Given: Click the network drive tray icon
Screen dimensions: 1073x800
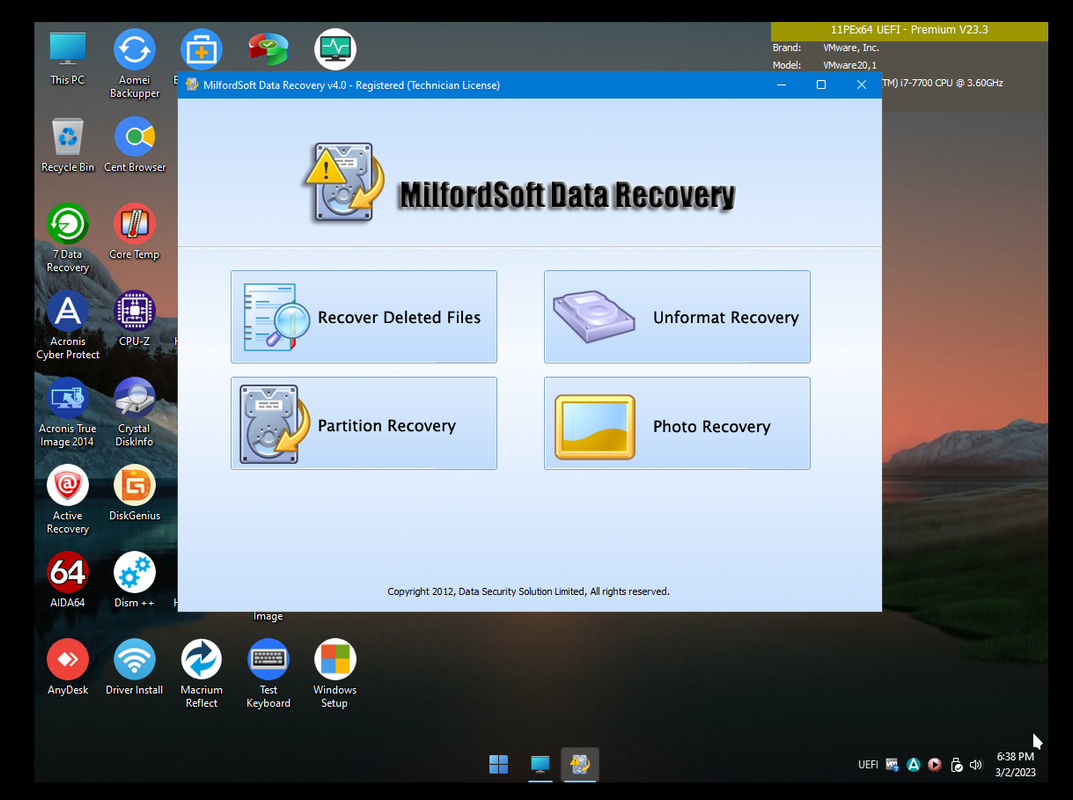Looking at the screenshot, I should (892, 764).
